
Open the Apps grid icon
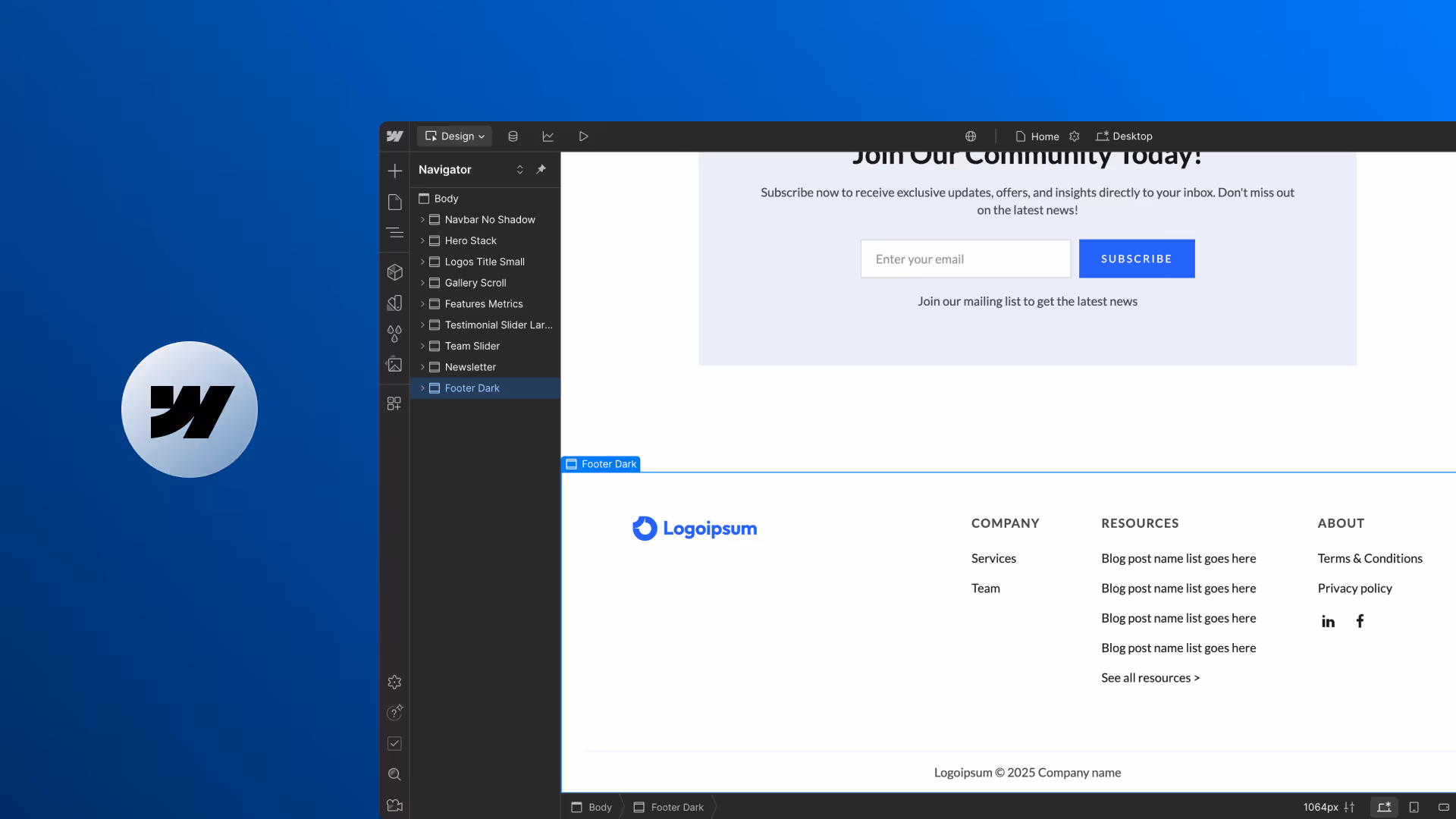394,403
